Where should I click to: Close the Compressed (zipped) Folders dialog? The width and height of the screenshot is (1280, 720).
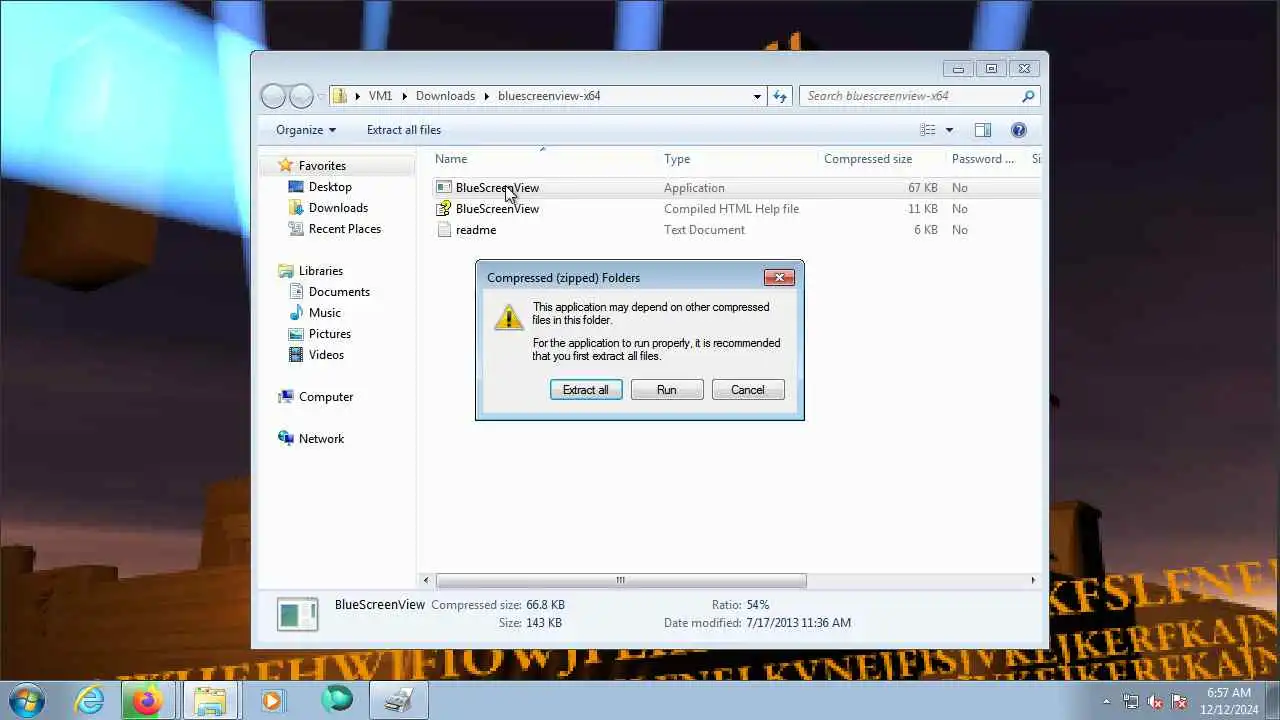pos(779,277)
